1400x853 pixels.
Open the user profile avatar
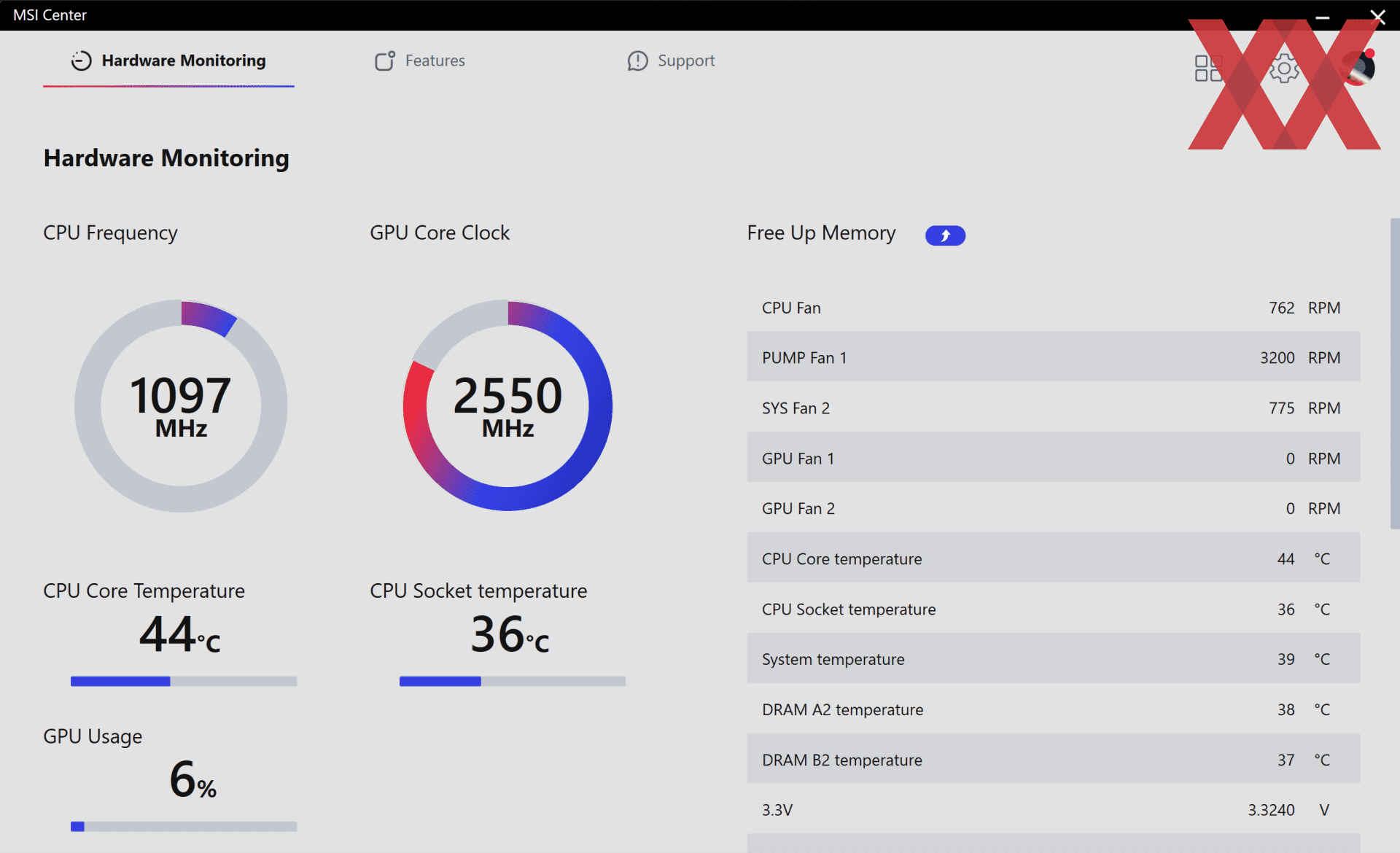click(1358, 68)
